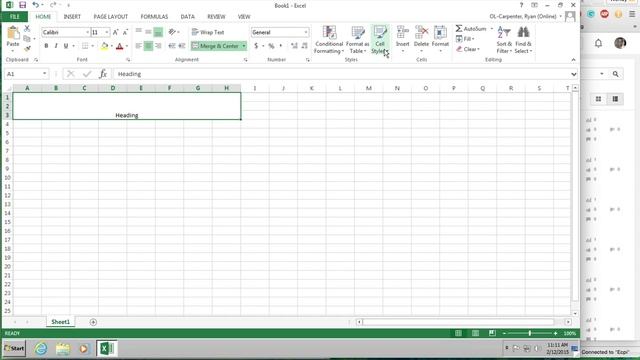The width and height of the screenshot is (640, 360).
Task: Add a new sheet with plus icon
Action: tap(93, 322)
